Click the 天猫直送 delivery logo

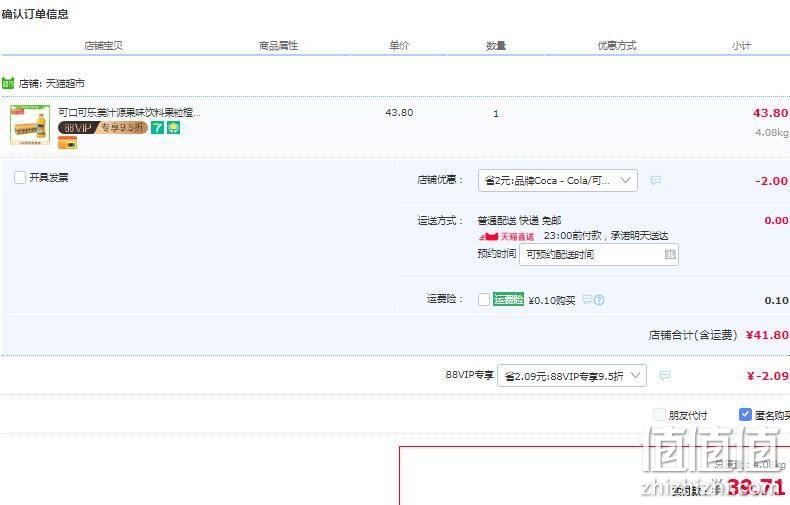click(x=506, y=236)
